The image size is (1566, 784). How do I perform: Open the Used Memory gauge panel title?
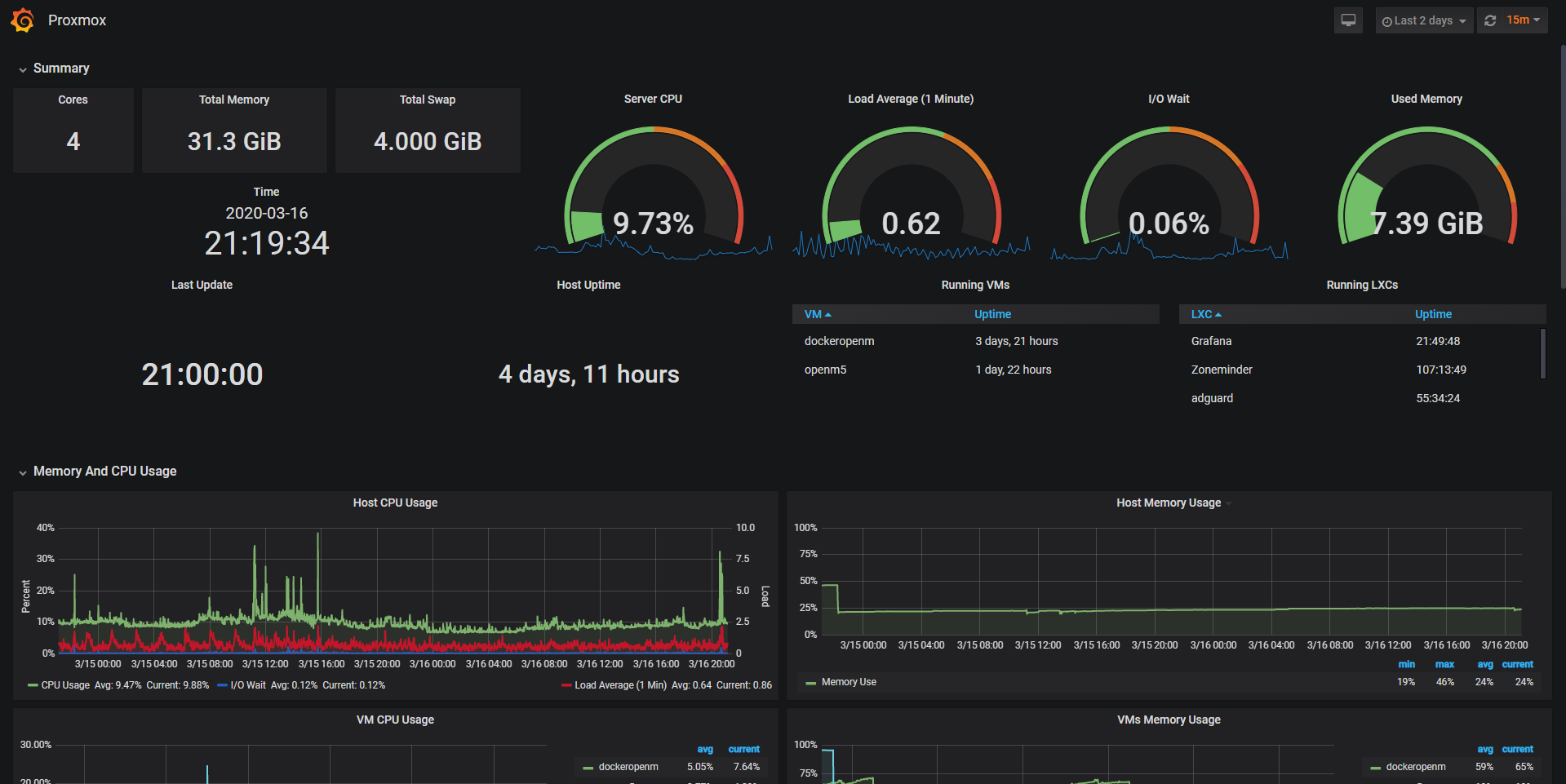point(1426,99)
